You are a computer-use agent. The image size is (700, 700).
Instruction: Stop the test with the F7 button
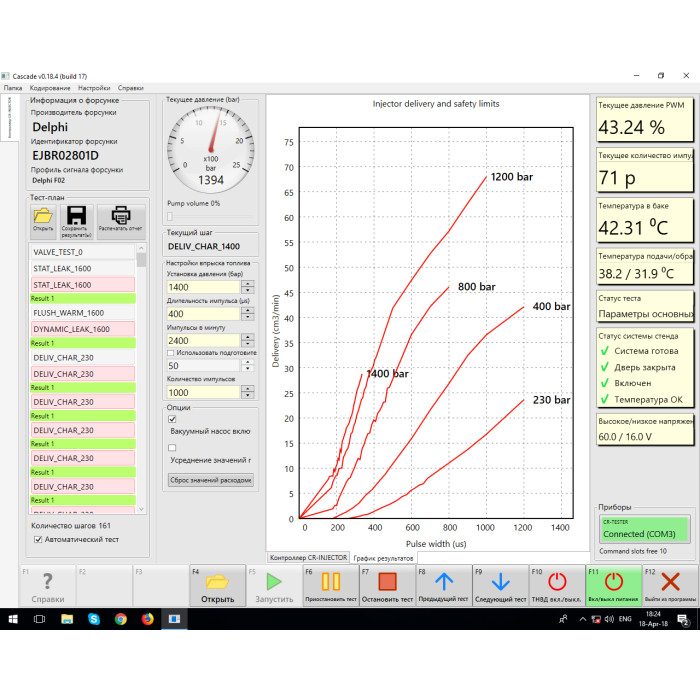[387, 585]
